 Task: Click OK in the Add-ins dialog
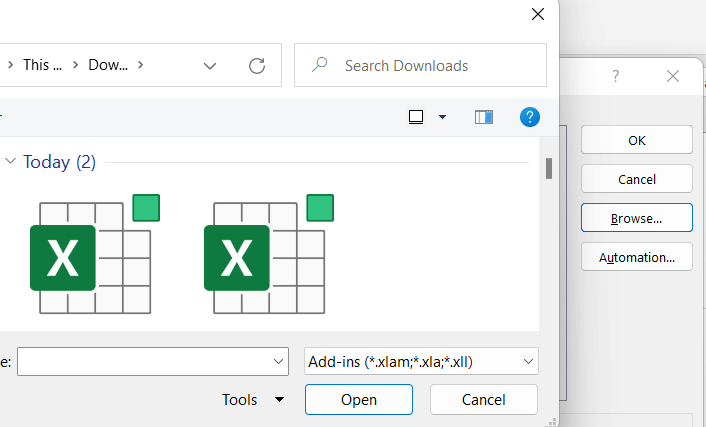pos(636,140)
